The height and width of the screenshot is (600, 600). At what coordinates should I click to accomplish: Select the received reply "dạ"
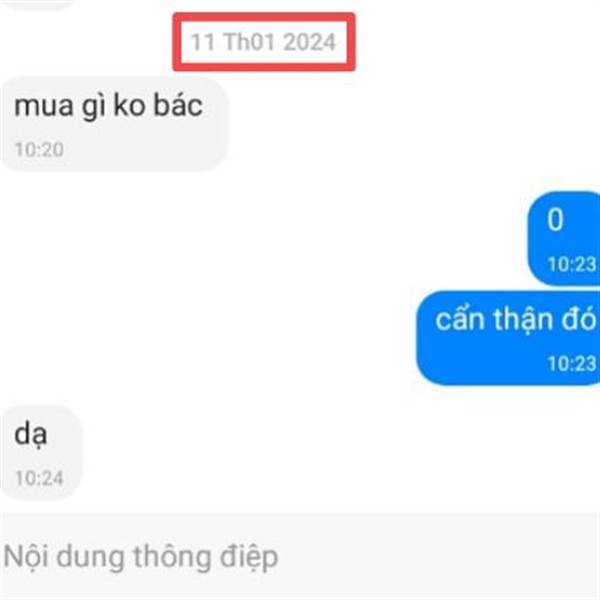pyautogui.click(x=41, y=453)
